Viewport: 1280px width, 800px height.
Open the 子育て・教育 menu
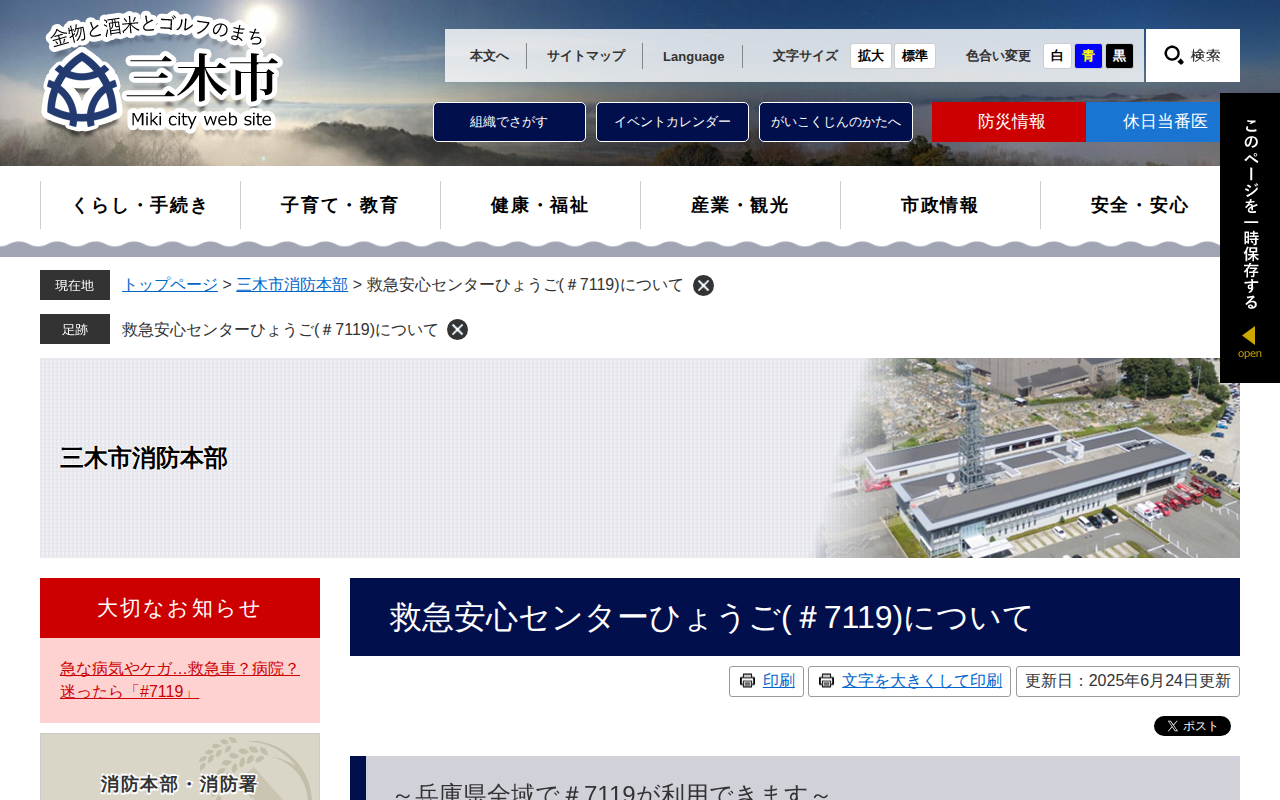pyautogui.click(x=340, y=205)
